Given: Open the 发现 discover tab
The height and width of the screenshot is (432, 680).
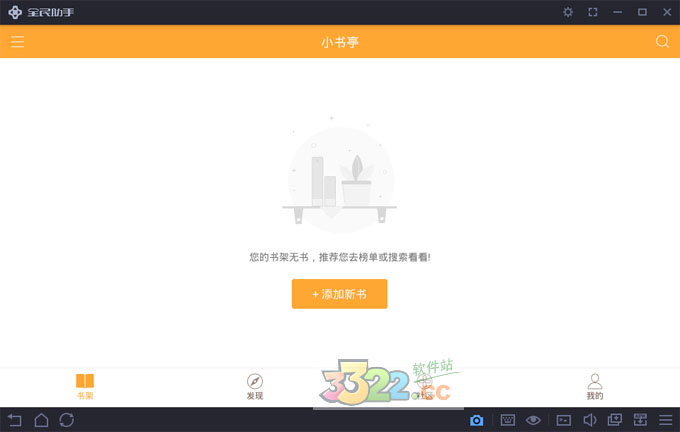Looking at the screenshot, I should click(x=255, y=386).
